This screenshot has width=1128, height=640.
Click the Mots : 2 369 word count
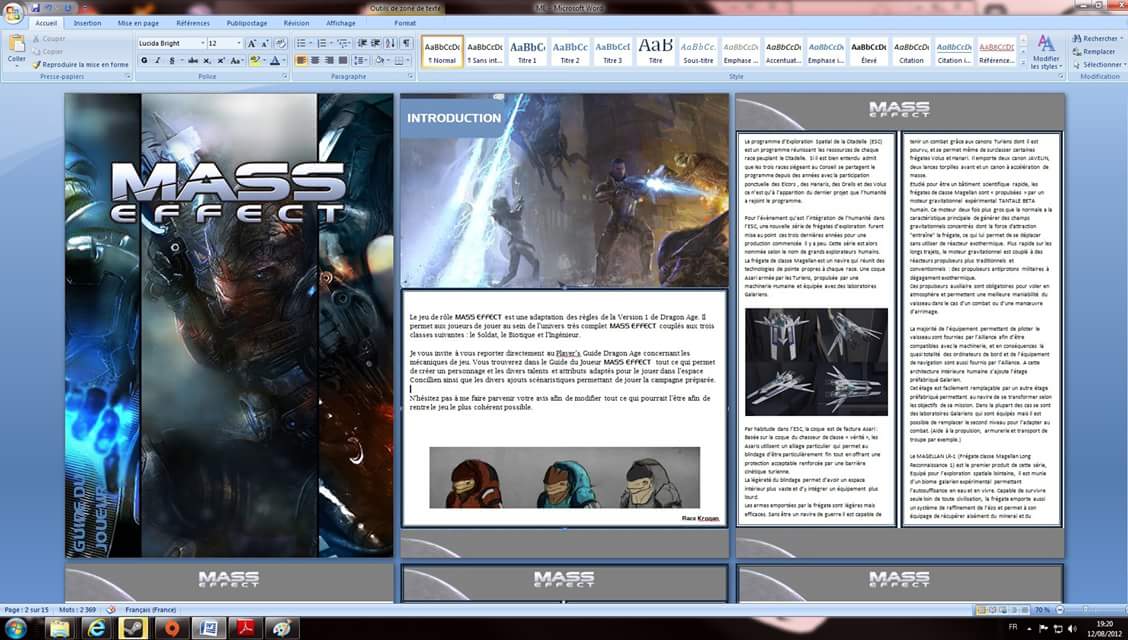point(78,610)
